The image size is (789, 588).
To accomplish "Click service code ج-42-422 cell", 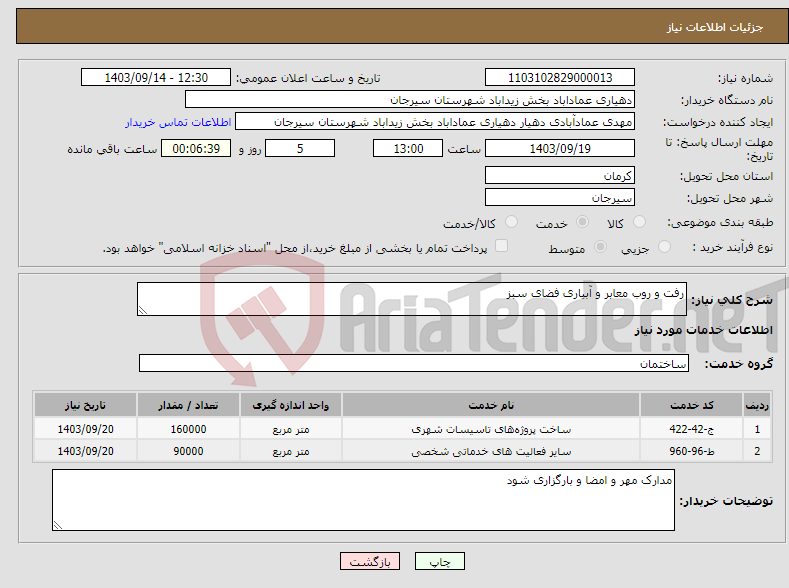I will pos(692,429).
